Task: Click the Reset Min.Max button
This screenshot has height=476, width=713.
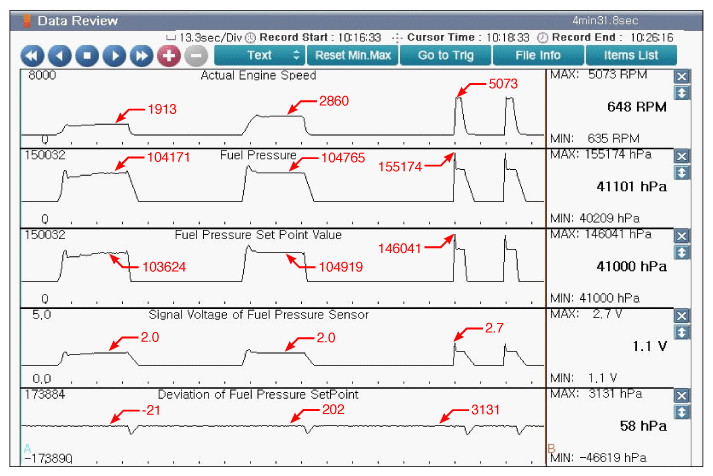Action: pos(351,55)
